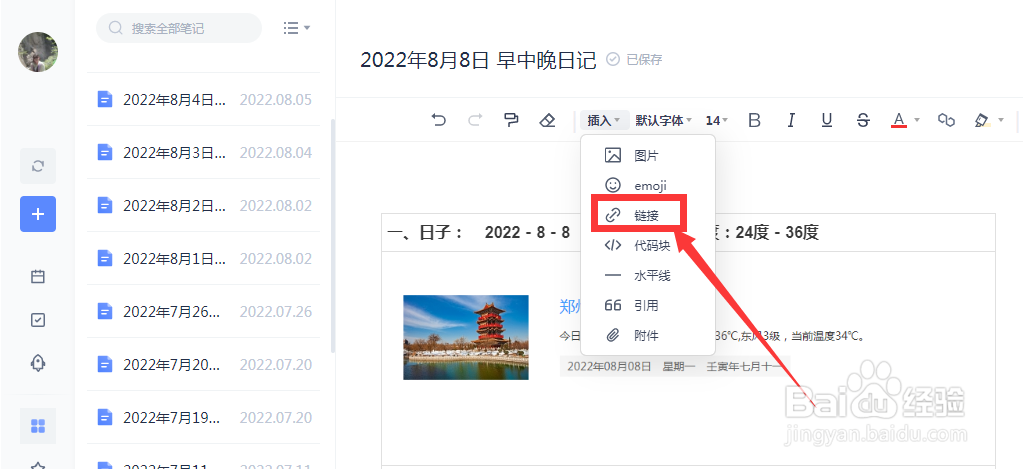Click the rocket icon in left sidebar
1023x469 pixels.
click(x=38, y=363)
